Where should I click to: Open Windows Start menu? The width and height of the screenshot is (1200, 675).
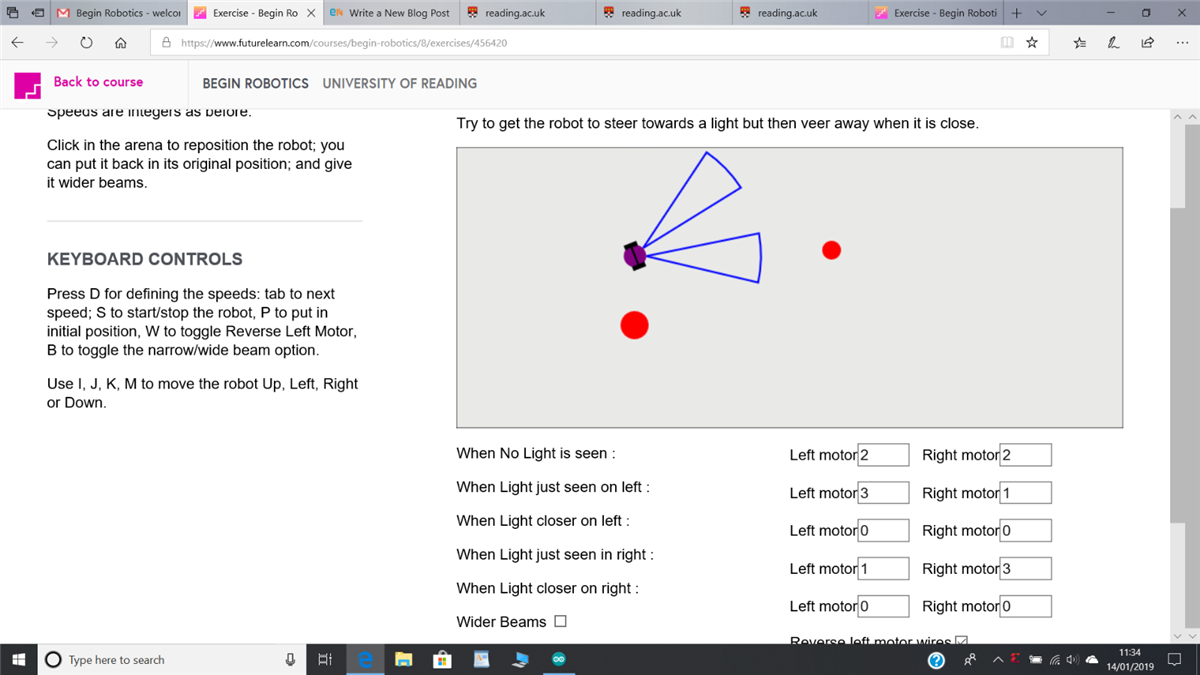click(18, 659)
